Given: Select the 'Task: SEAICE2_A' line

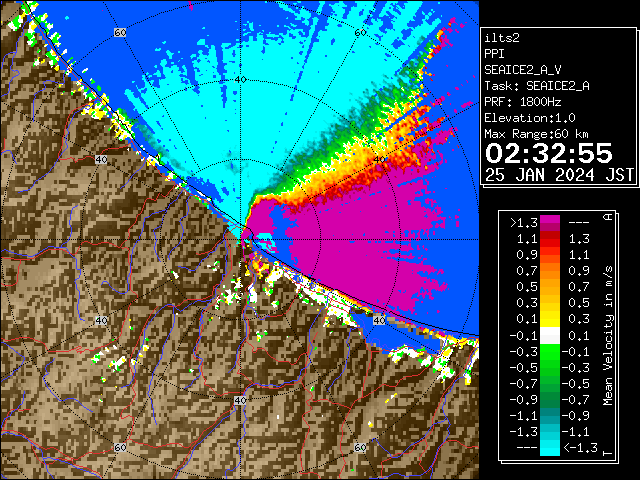Looking at the screenshot, I should coord(537,86).
